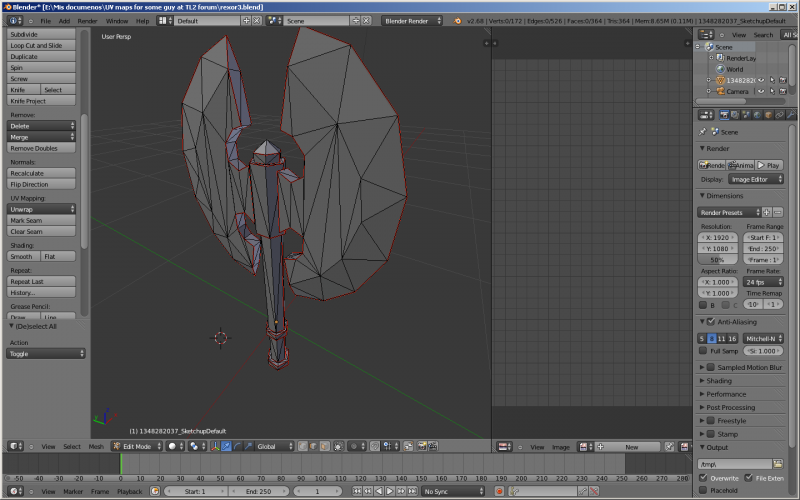Click the Remove Doubles button

[x=34, y=148]
